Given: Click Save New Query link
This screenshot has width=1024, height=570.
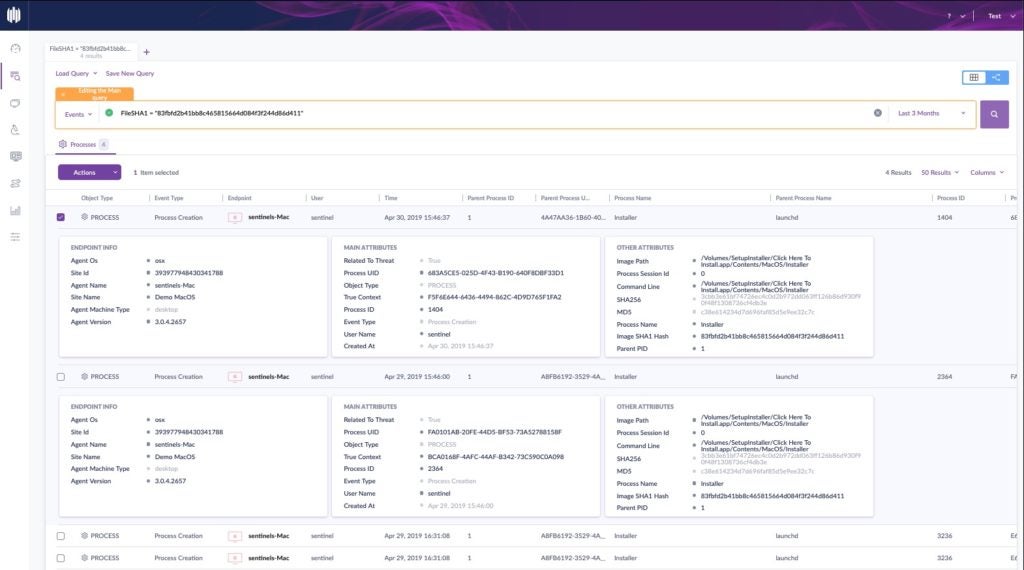Looking at the screenshot, I should [x=130, y=73].
